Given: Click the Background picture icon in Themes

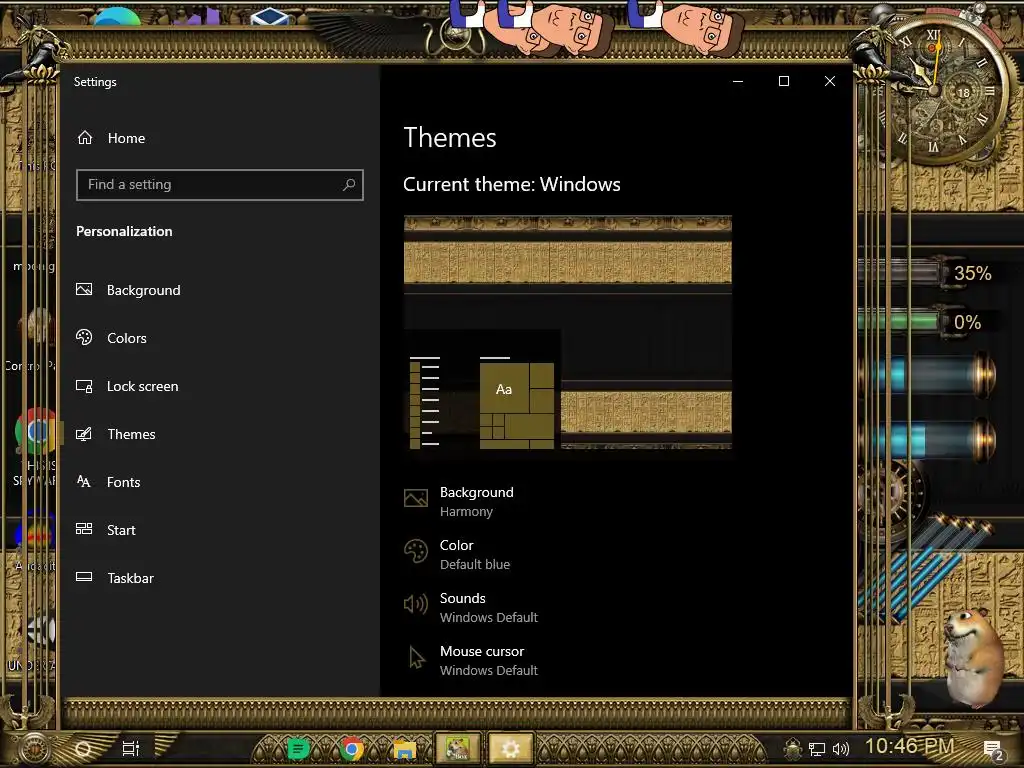Looking at the screenshot, I should [x=415, y=498].
